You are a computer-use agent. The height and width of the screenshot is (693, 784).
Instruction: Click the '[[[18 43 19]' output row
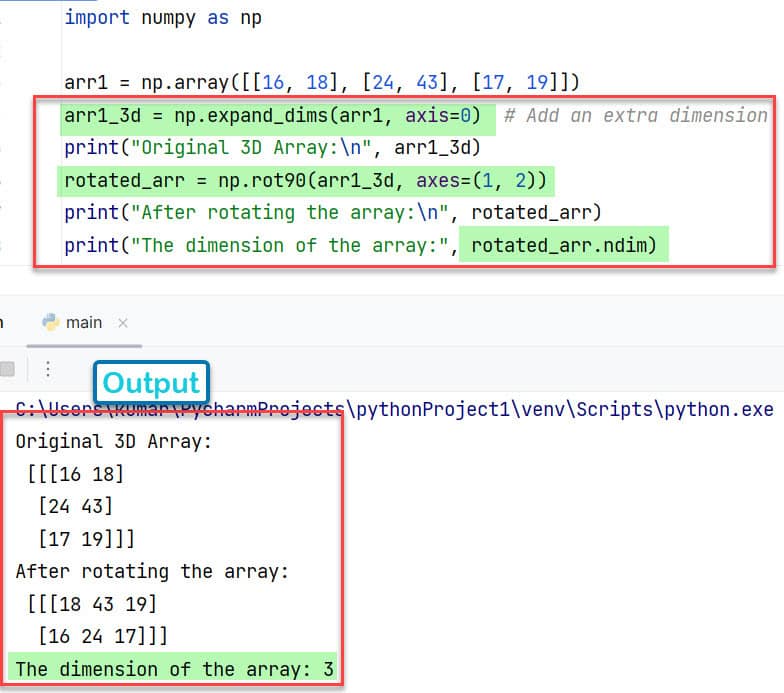(92, 604)
